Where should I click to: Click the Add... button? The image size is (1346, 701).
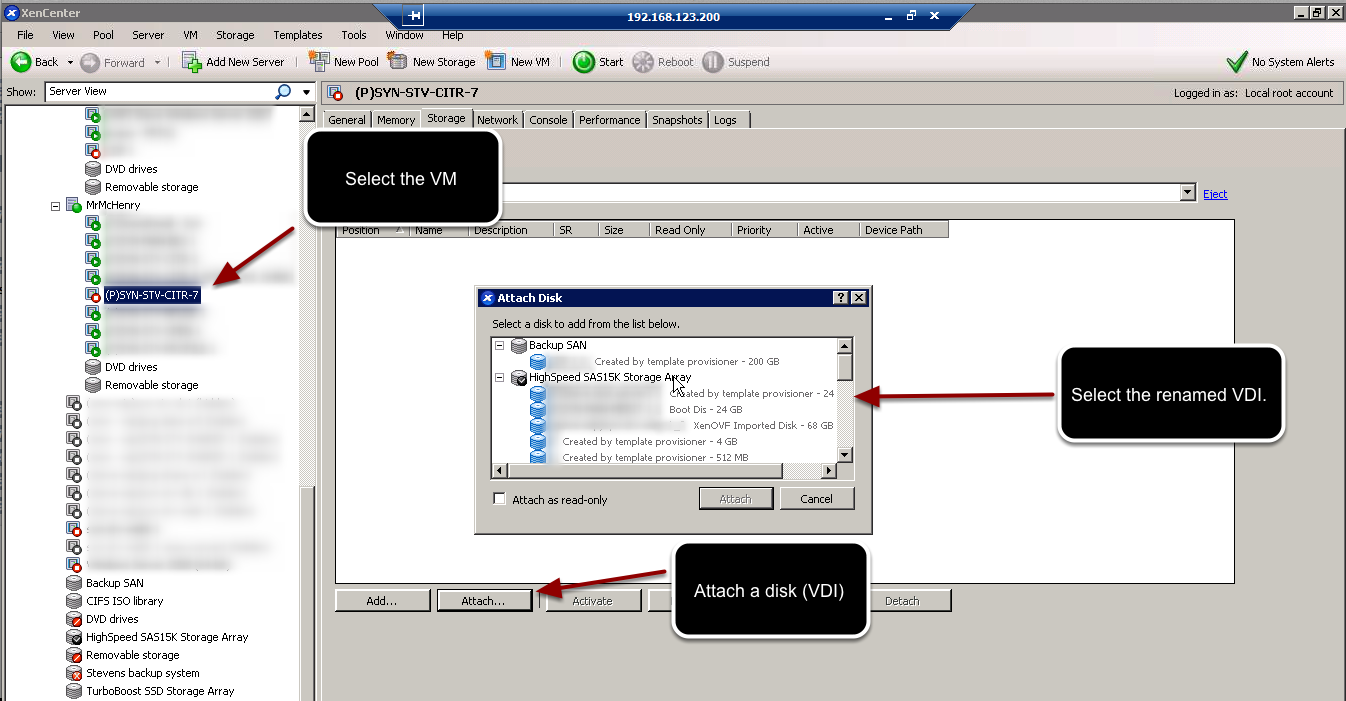pos(382,601)
